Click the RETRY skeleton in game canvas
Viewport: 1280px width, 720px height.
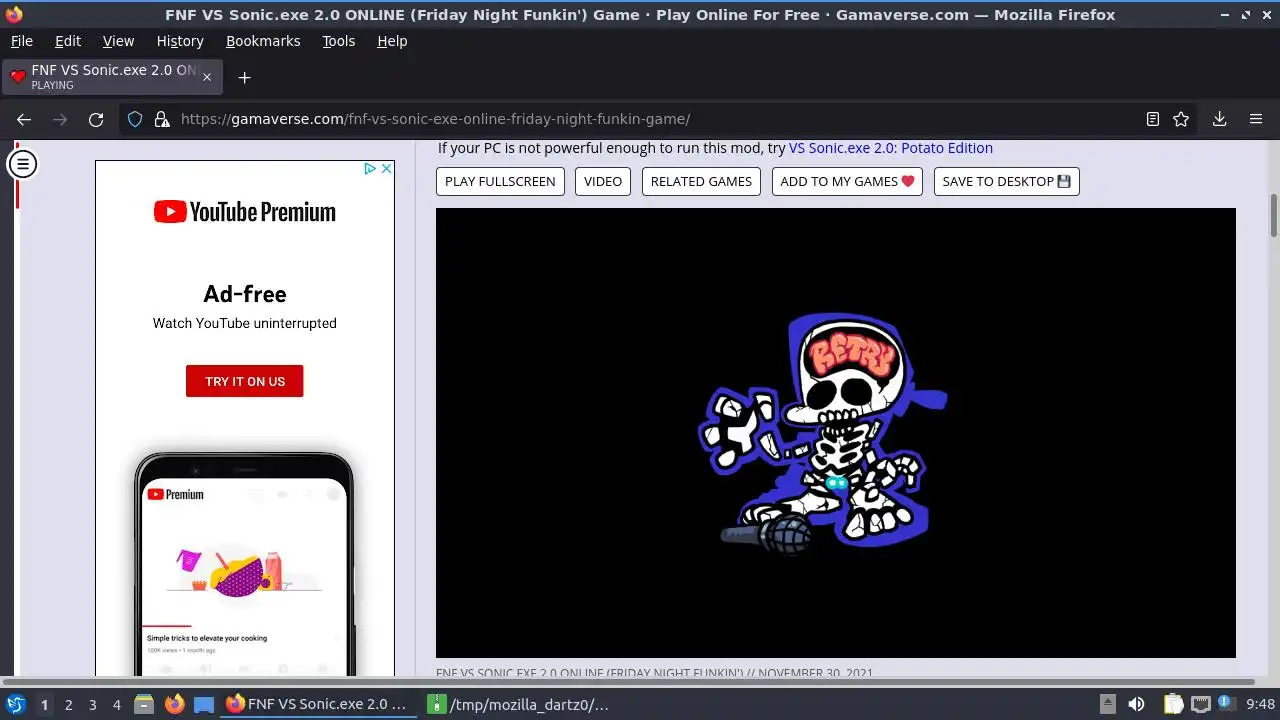[x=823, y=432]
